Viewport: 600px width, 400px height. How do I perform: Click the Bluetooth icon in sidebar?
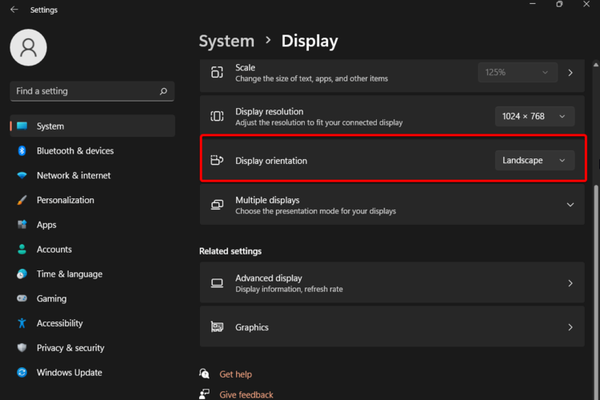tap(22, 151)
